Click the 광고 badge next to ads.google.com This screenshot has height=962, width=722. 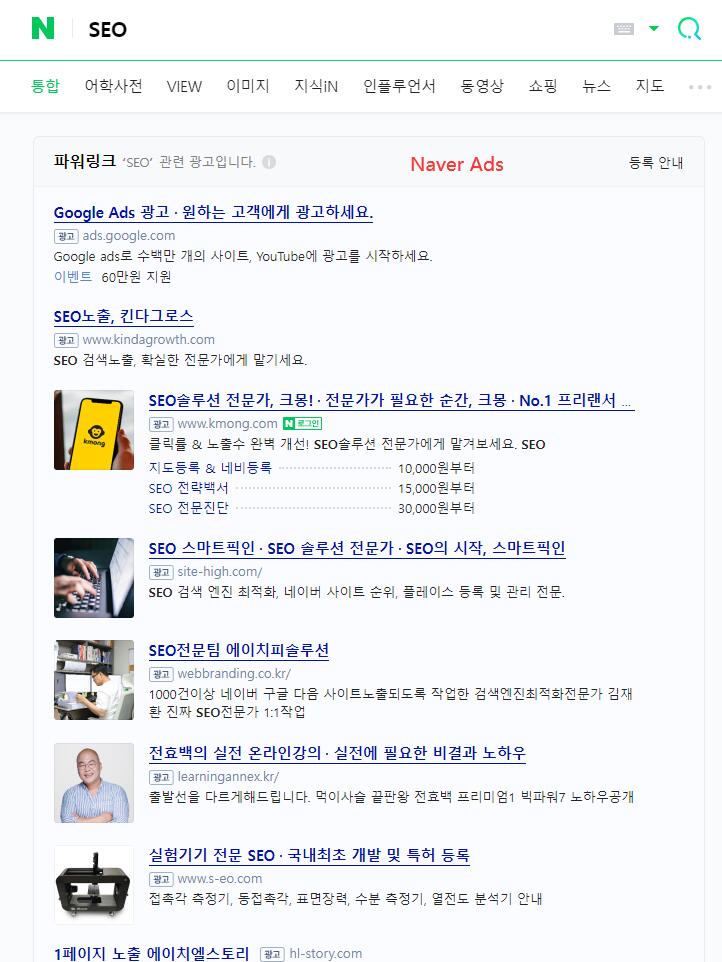click(66, 236)
